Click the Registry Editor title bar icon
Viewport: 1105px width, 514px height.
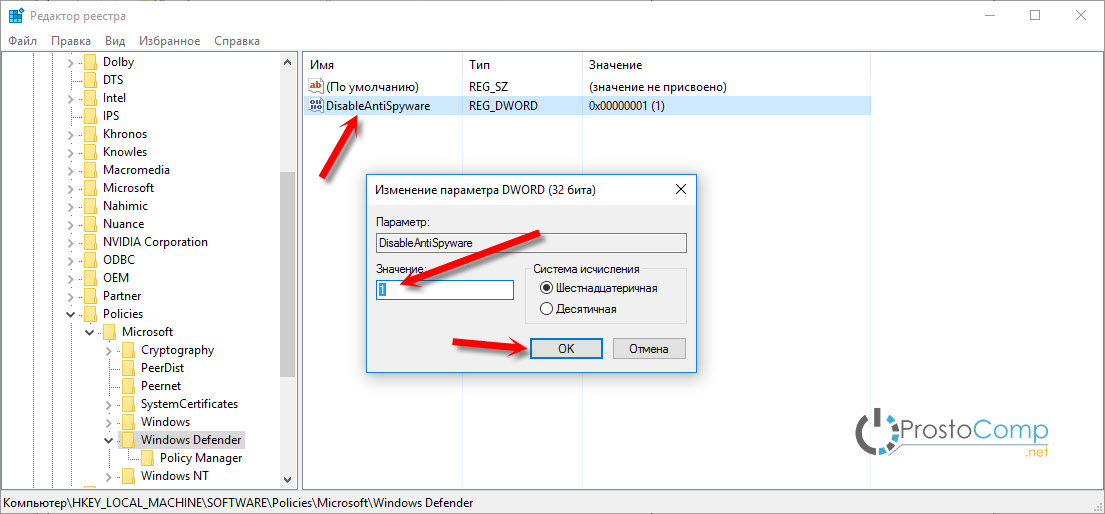tap(16, 15)
